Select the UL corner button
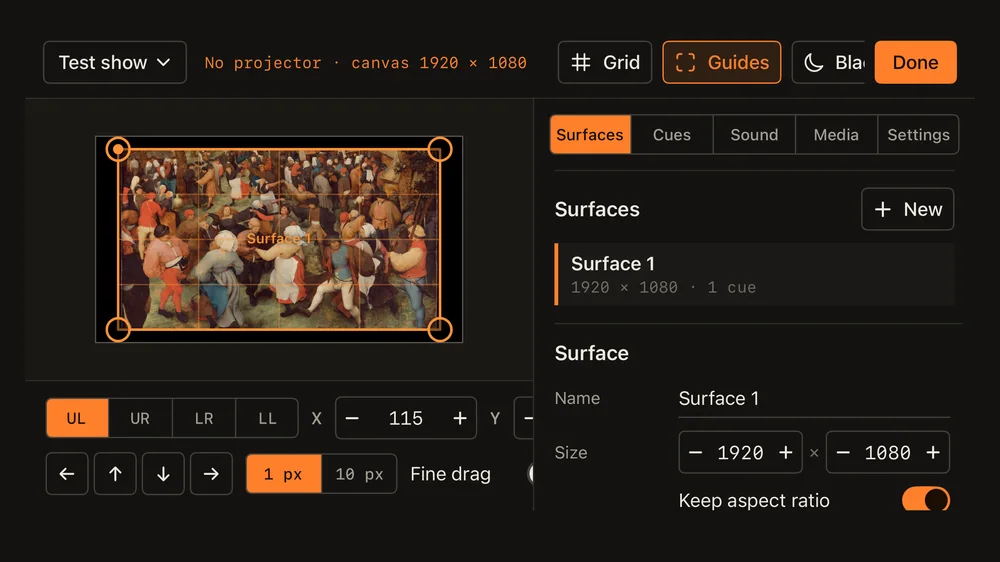1000x562 pixels. coord(77,418)
